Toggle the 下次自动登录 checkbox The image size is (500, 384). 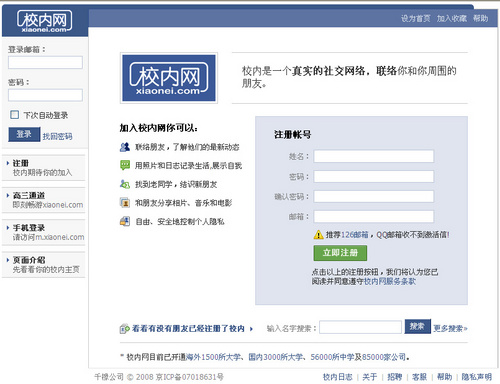(14, 115)
